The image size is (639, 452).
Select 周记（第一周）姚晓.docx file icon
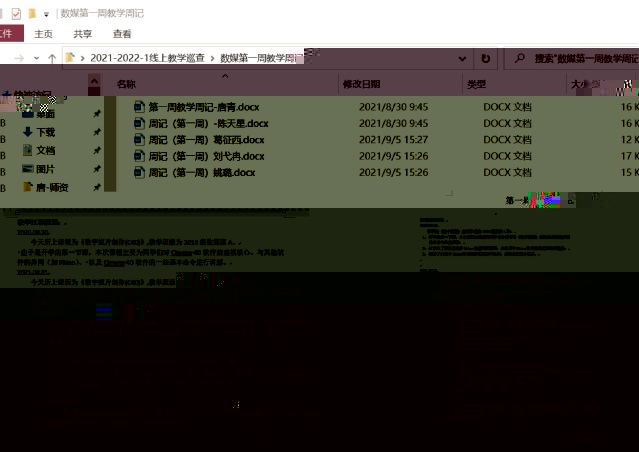139,172
